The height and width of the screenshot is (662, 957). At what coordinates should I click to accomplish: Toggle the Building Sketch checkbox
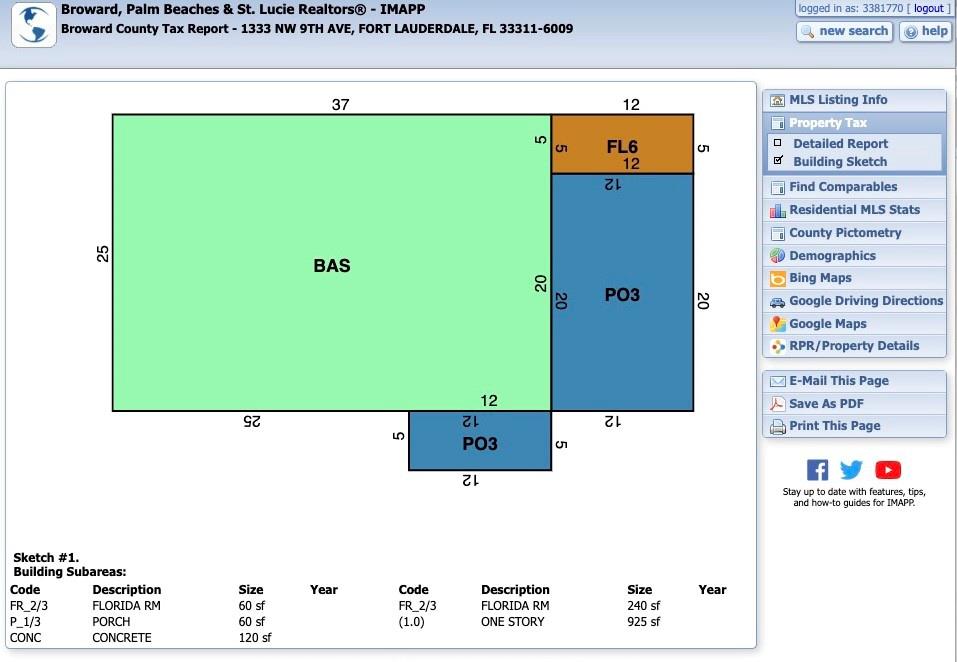779,161
